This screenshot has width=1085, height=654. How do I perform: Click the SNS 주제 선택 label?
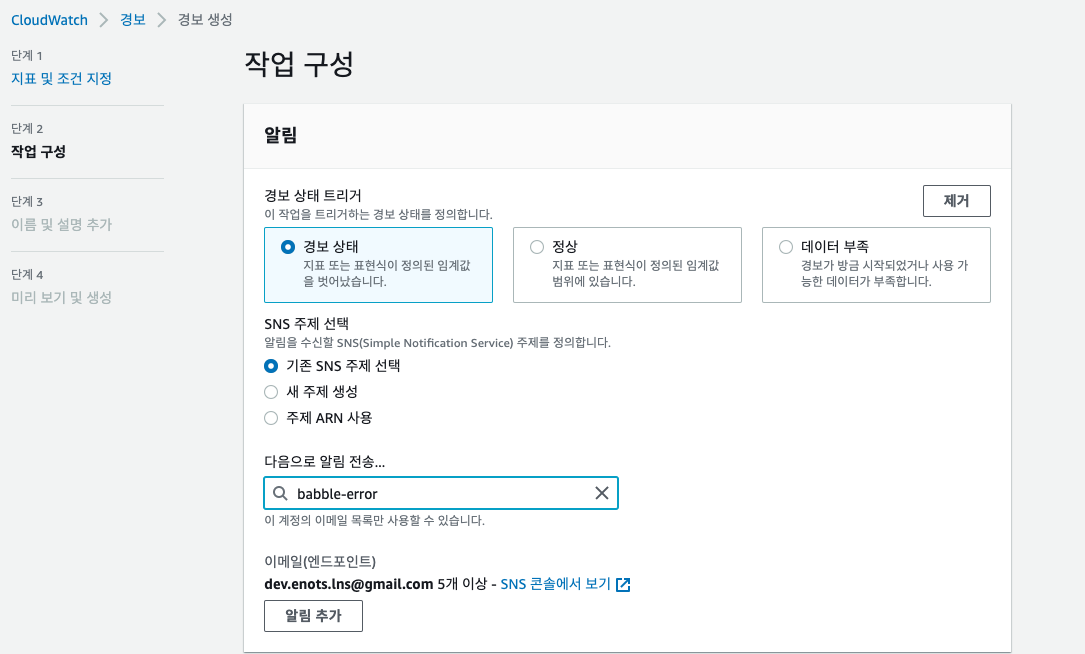coord(307,324)
